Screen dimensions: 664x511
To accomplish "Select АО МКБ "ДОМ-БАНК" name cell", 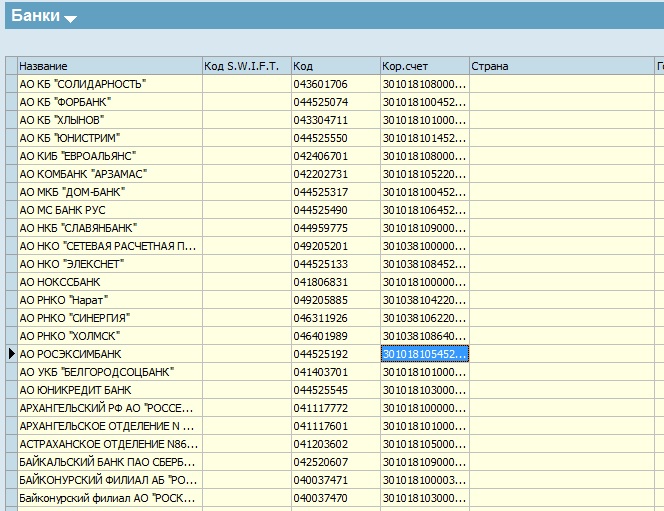I will (110, 192).
